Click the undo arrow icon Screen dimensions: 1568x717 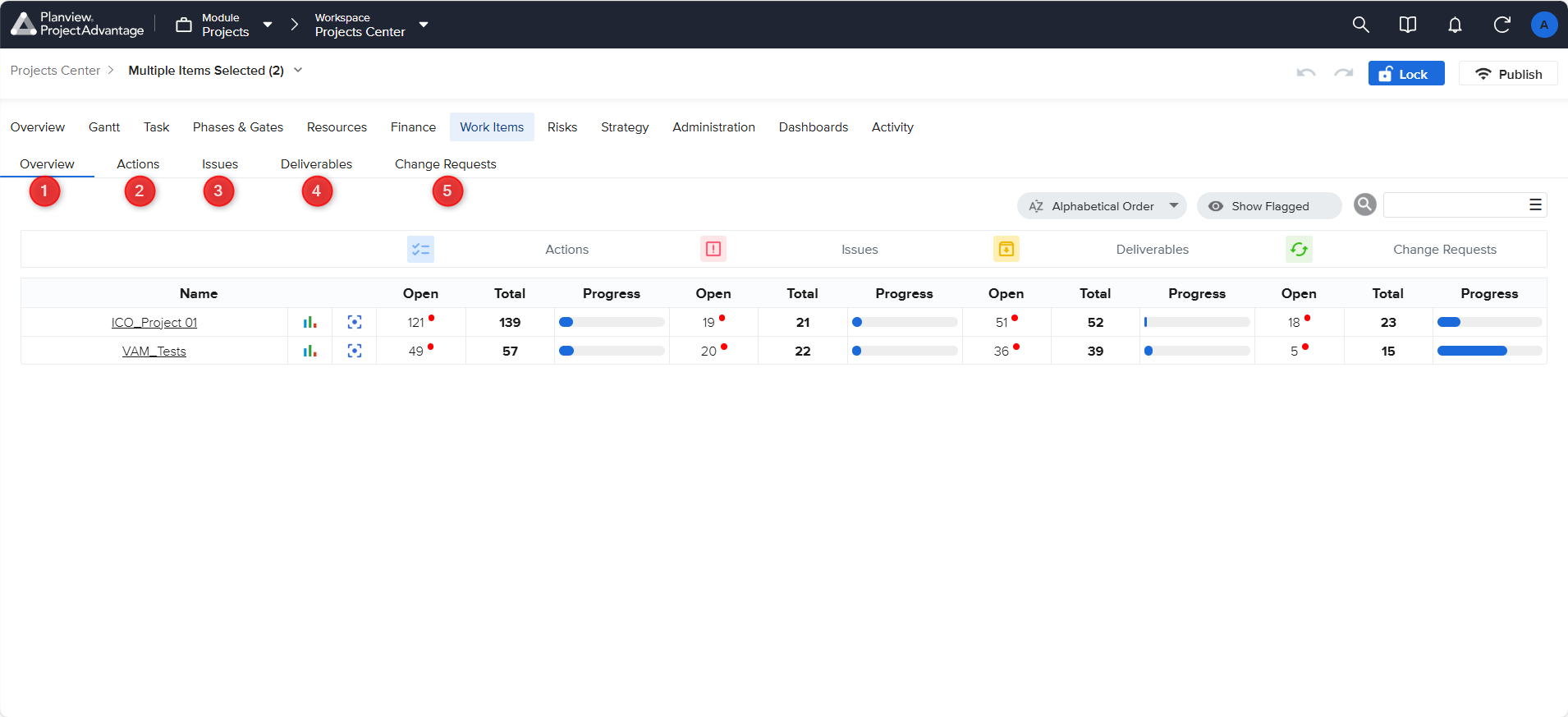1305,74
